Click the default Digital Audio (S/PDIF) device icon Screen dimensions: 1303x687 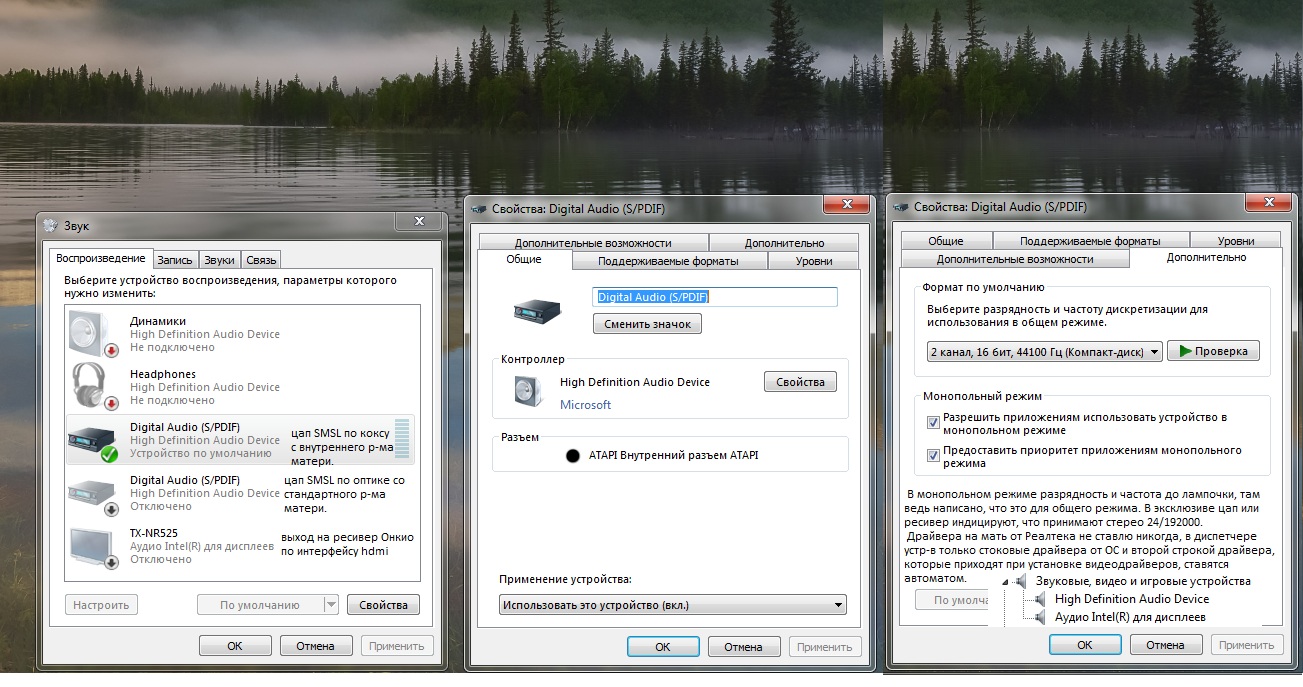pyautogui.click(x=94, y=440)
